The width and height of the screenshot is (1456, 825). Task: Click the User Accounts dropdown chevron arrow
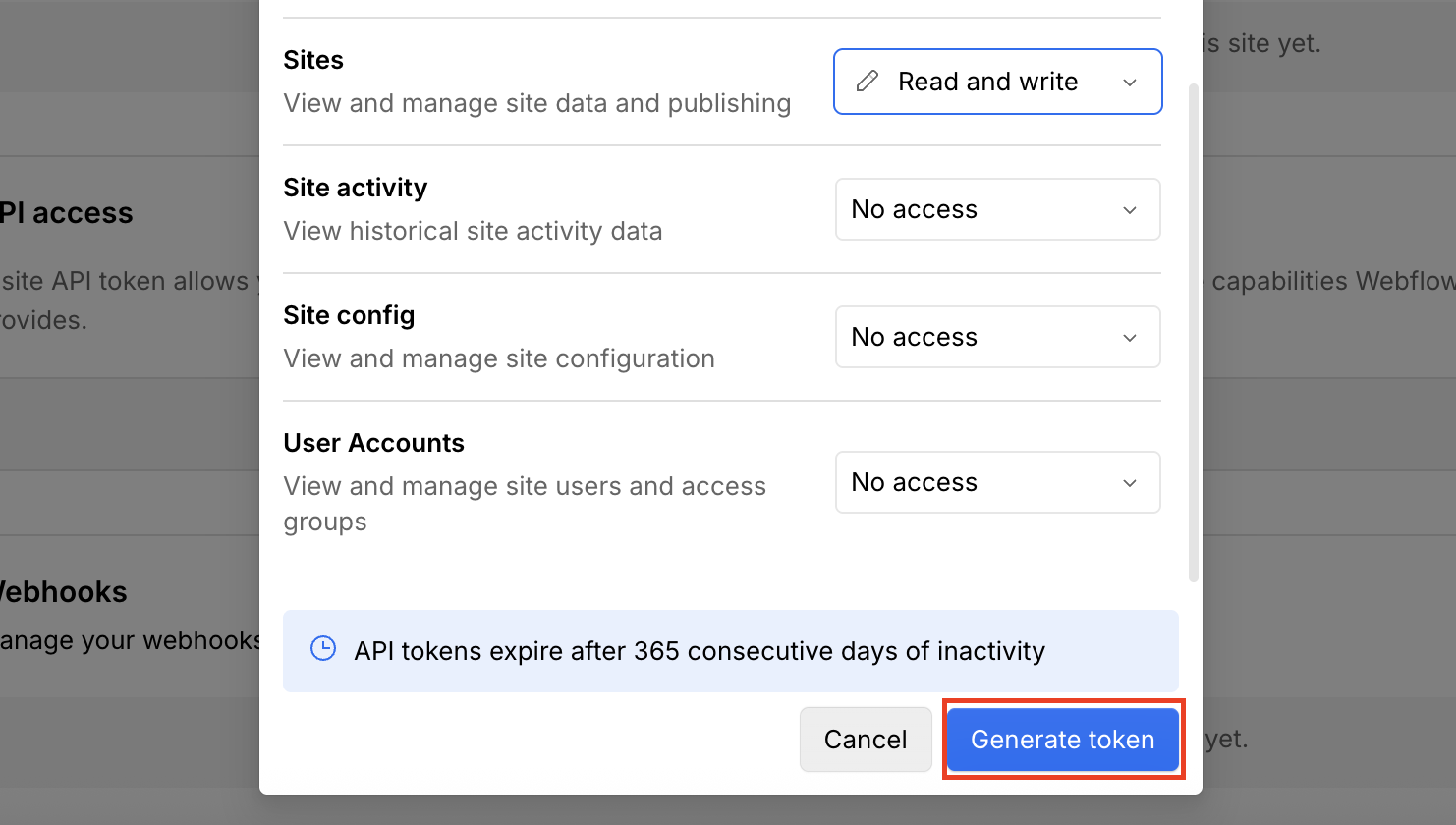1130,483
